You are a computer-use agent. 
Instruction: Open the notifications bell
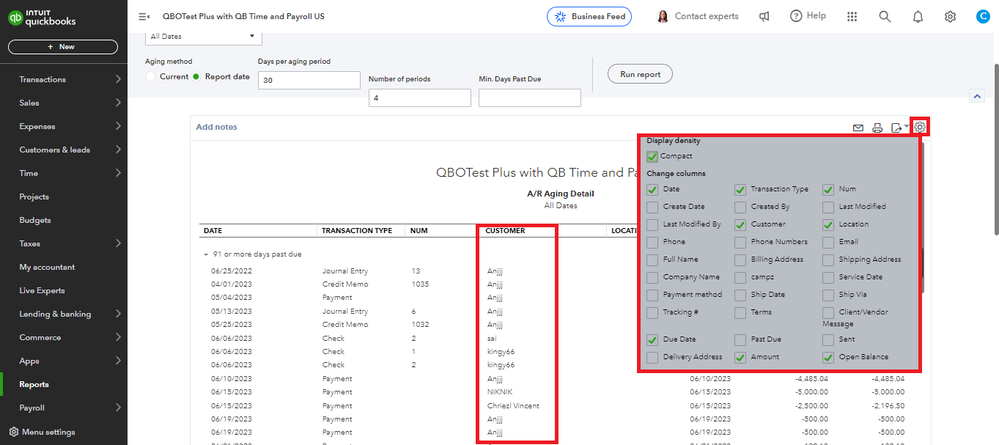coord(917,17)
